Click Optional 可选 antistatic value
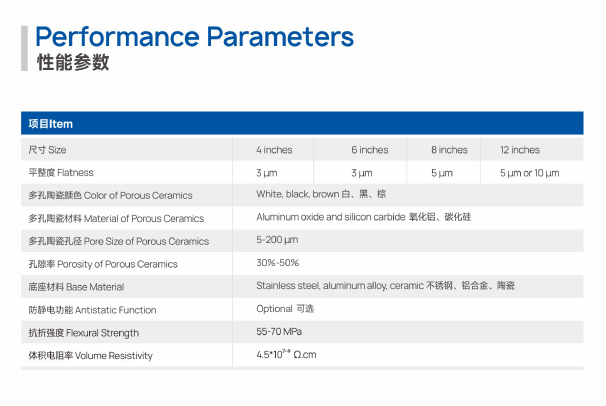 [x=285, y=309]
